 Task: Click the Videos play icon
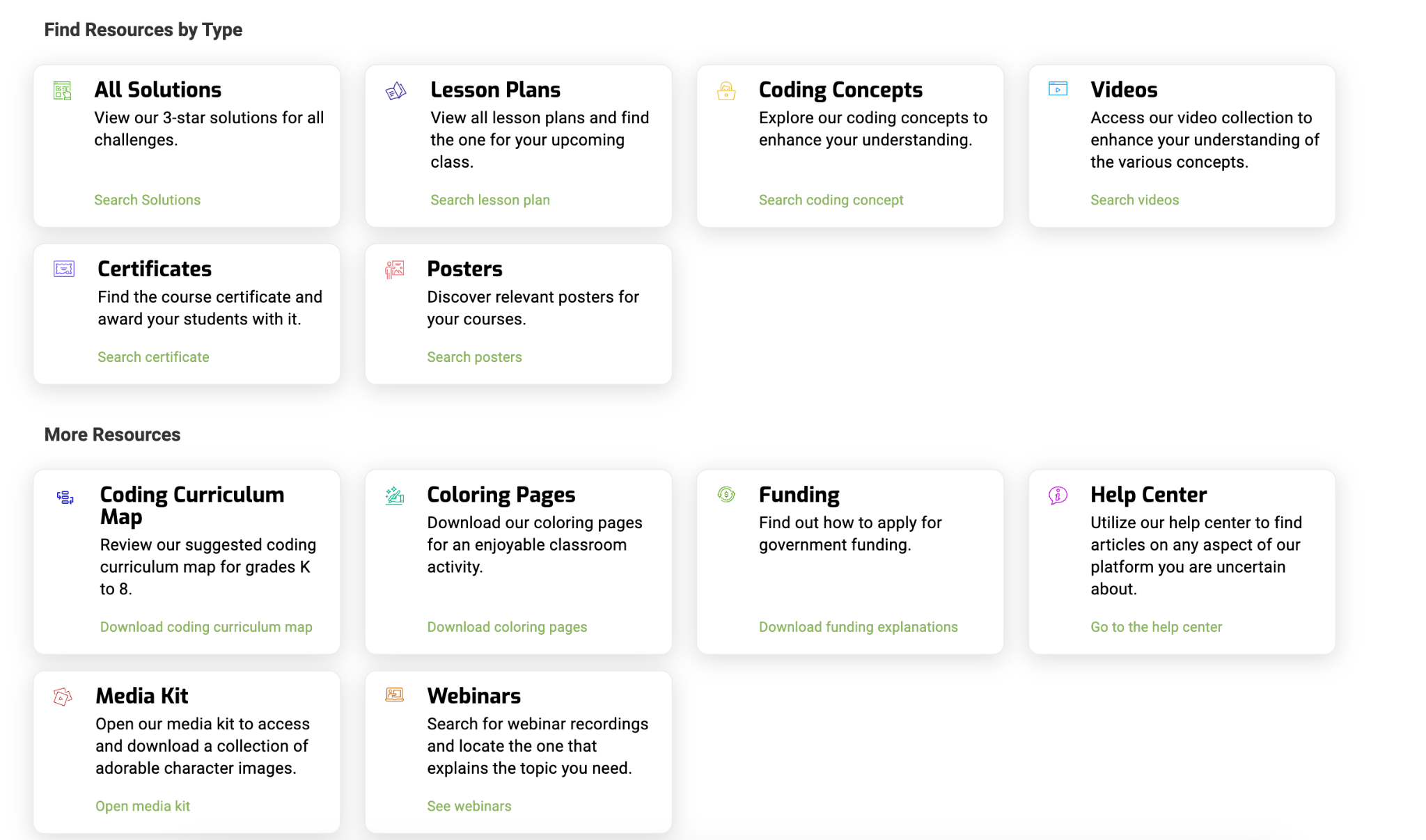pos(1058,89)
